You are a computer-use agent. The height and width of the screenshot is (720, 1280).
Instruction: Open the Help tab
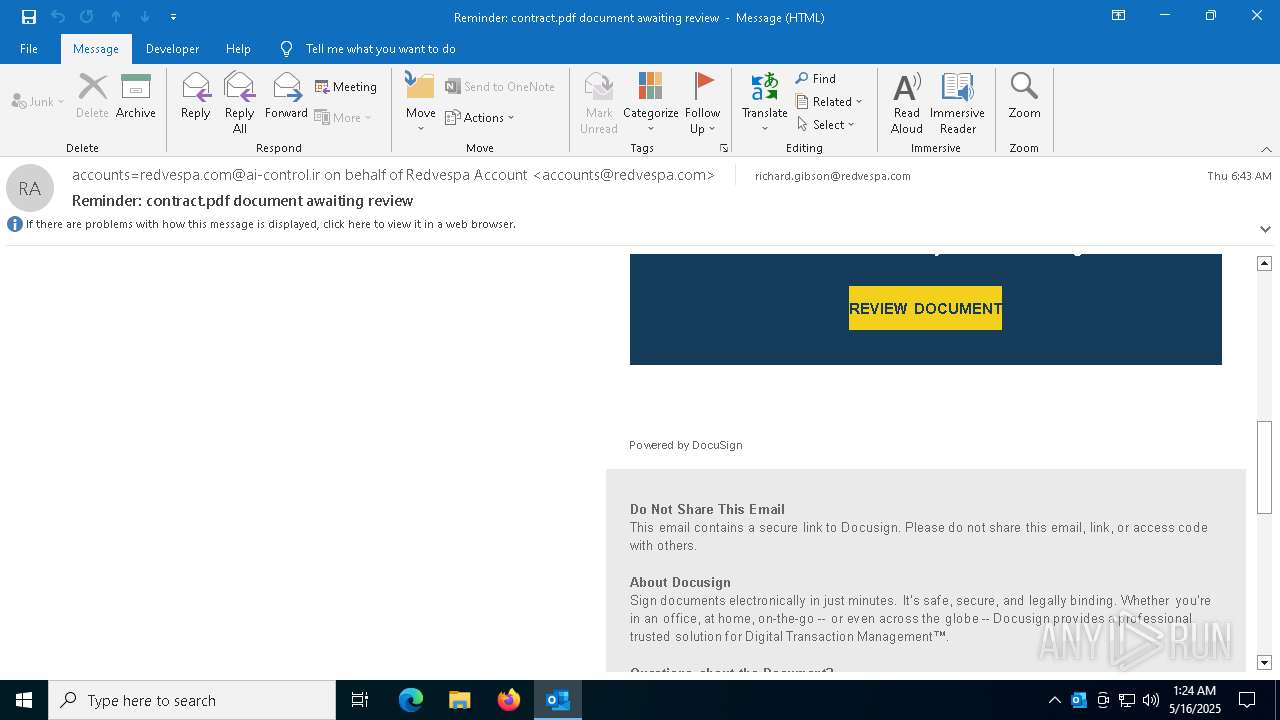coord(238,48)
